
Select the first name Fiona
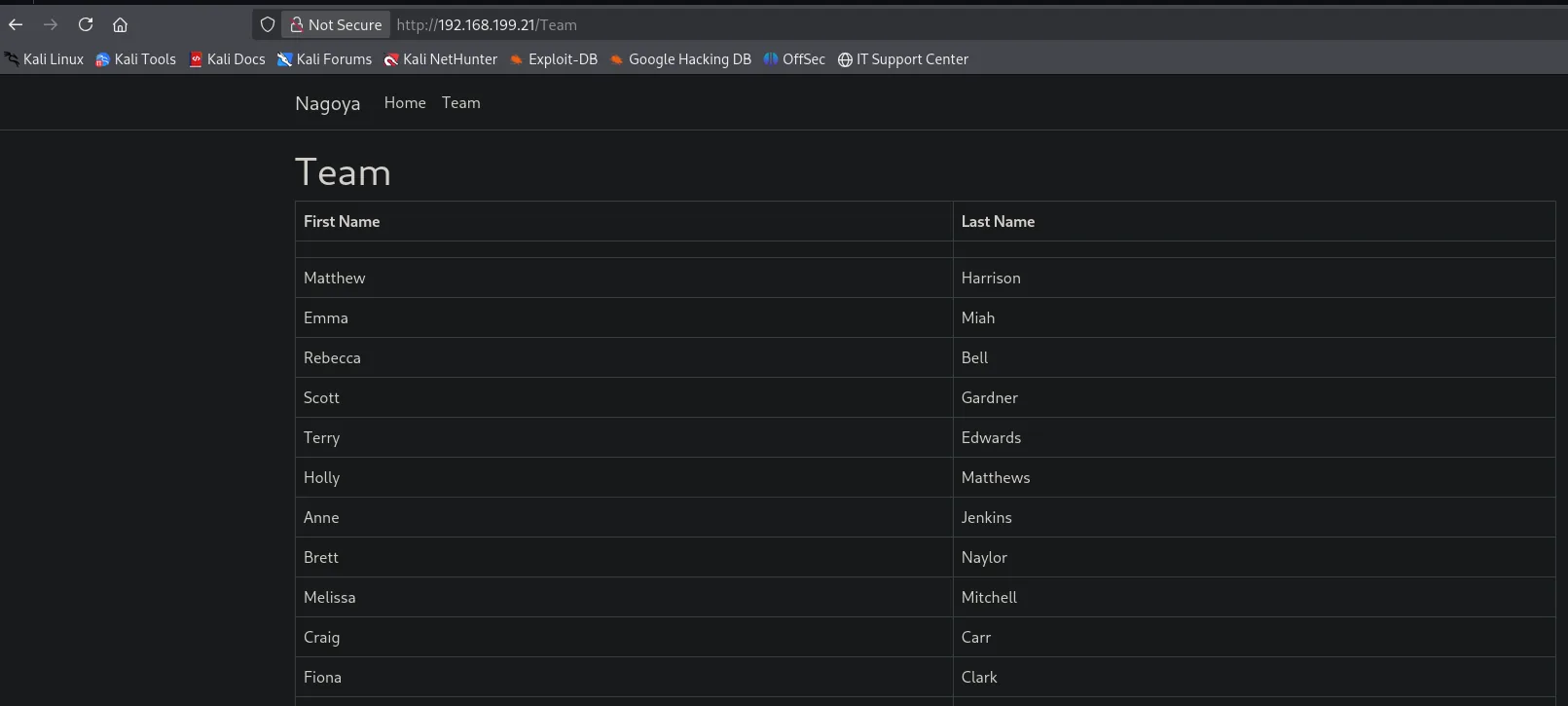[x=323, y=677]
